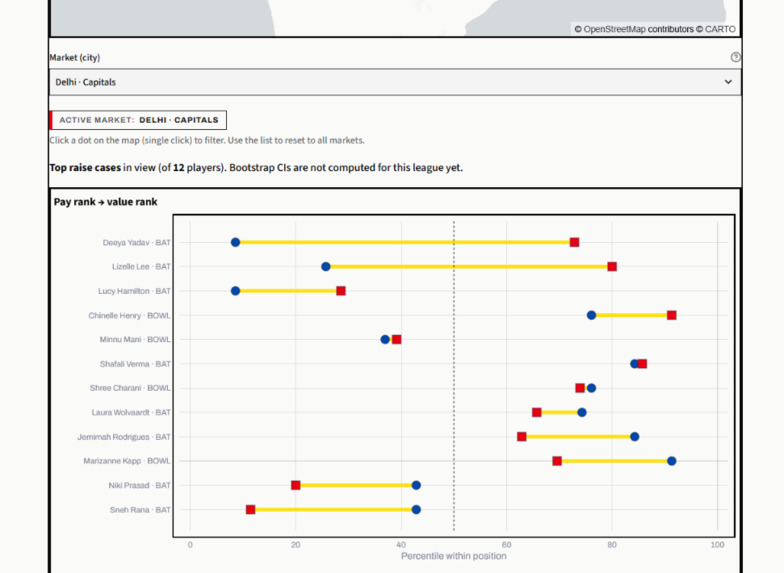Click Sneh Rana's red value square
Image resolution: width=784 pixels, height=573 pixels.
point(250,510)
